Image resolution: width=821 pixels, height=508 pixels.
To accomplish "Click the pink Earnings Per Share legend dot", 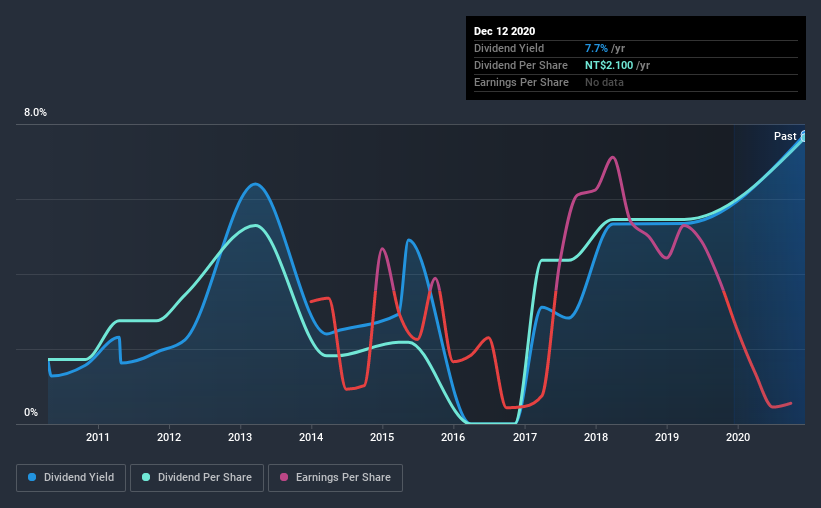I will (x=284, y=477).
